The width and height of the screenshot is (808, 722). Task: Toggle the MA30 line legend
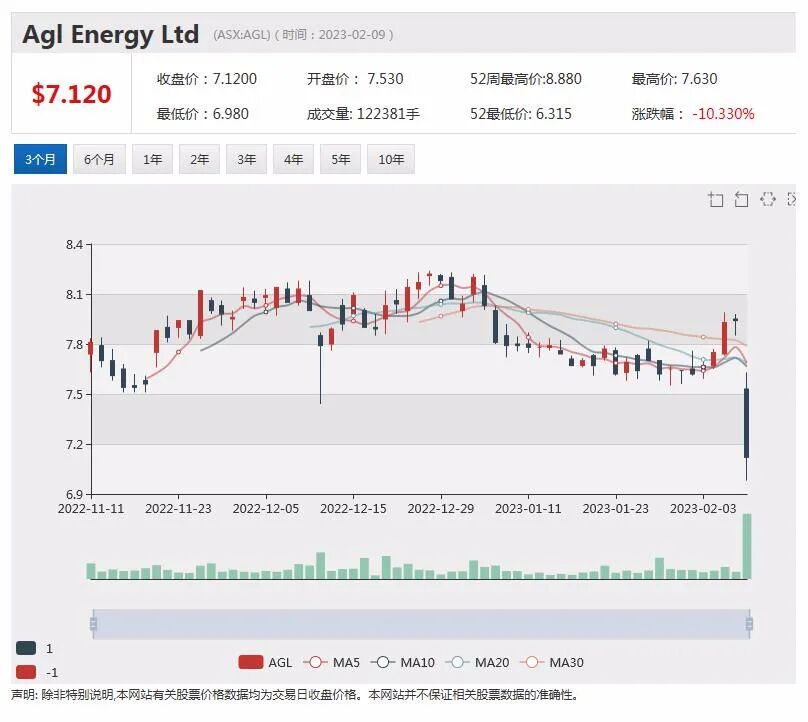point(552,662)
